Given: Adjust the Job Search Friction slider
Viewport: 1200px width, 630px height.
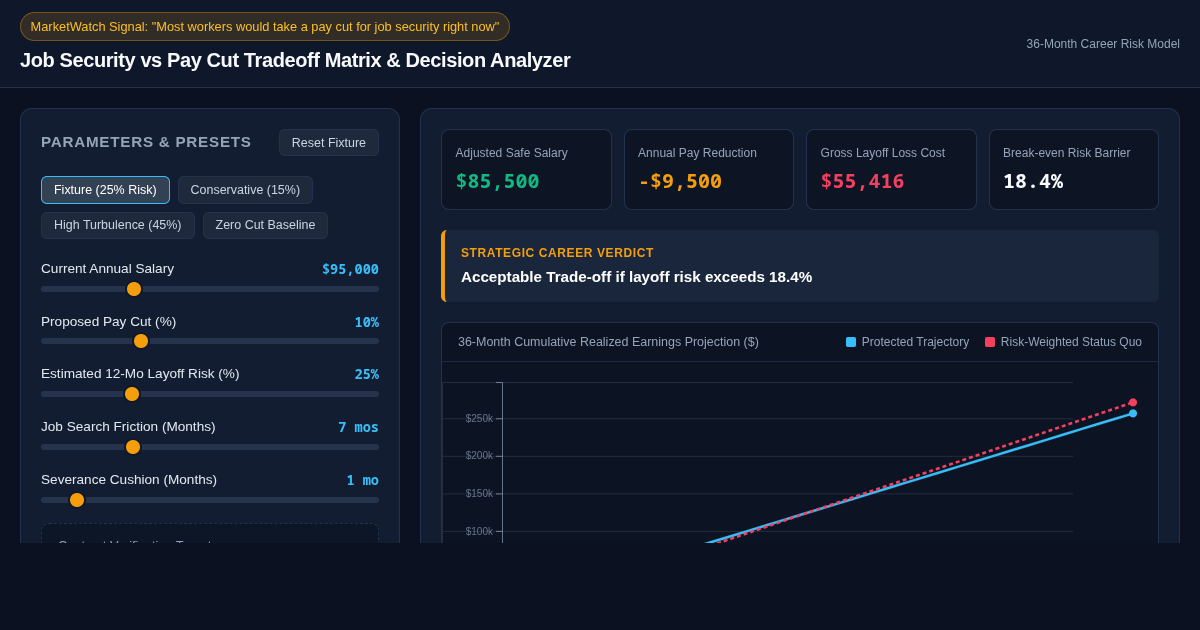Looking at the screenshot, I should [x=210, y=447].
